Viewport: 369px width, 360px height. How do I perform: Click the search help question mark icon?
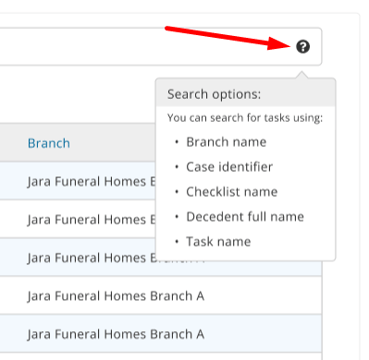(303, 47)
